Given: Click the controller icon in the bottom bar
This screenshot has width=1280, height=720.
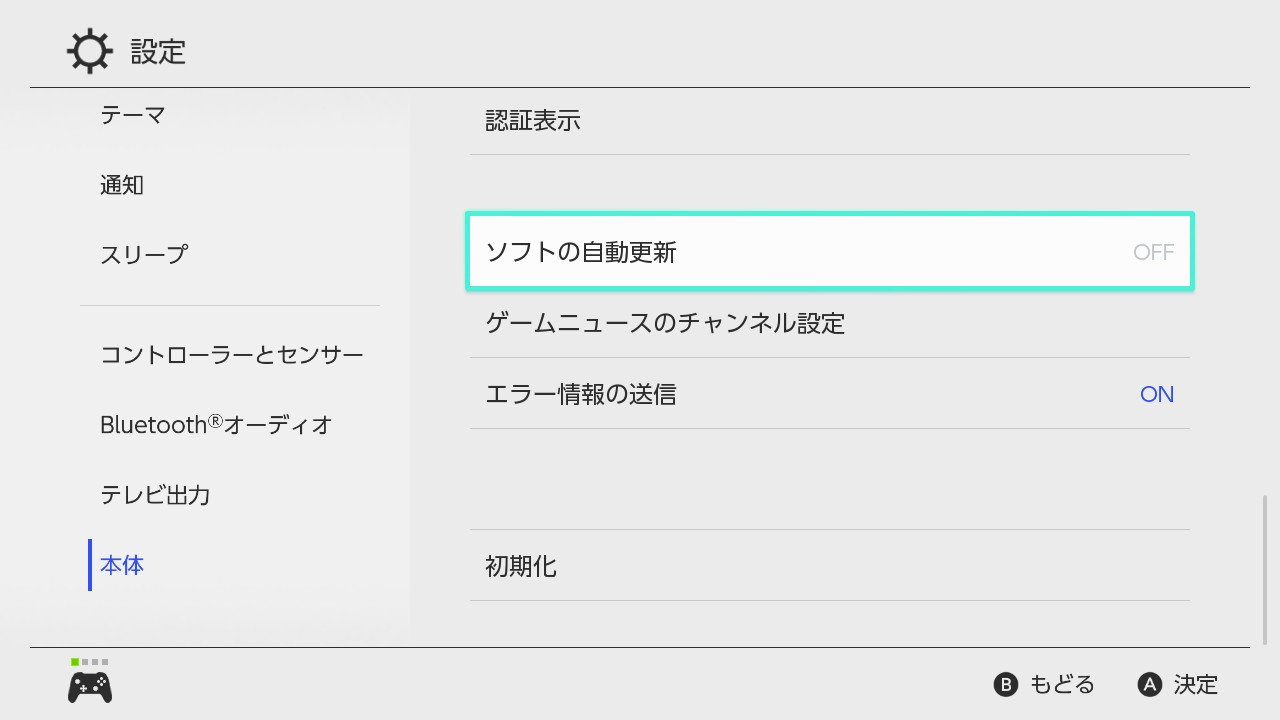Looking at the screenshot, I should tap(88, 687).
